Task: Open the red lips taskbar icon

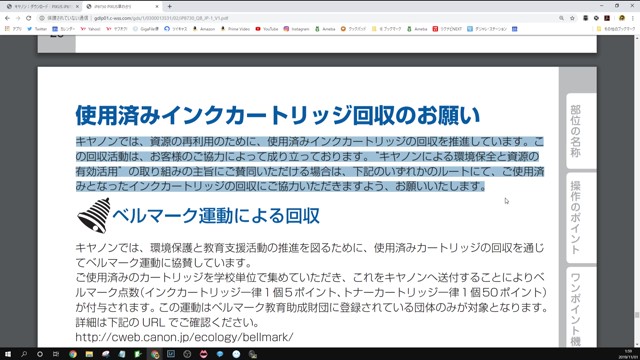Action: point(203,354)
